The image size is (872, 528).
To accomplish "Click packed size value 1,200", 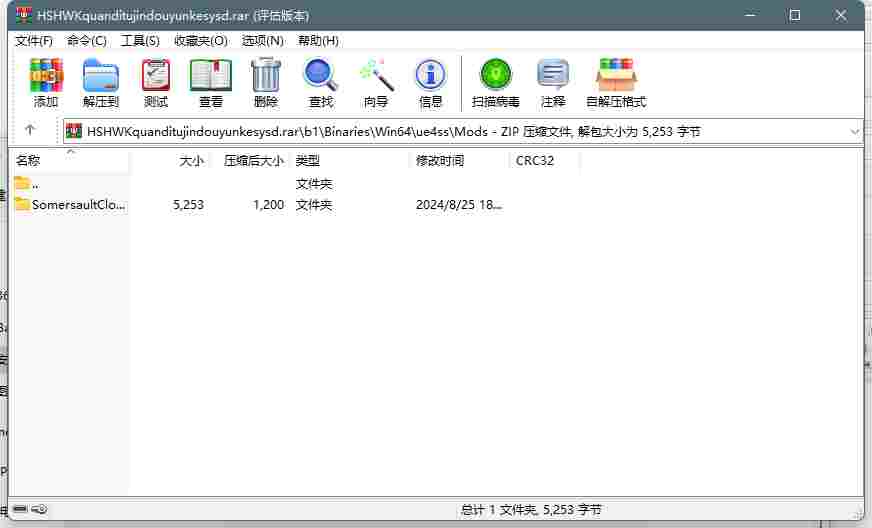I will [269, 205].
